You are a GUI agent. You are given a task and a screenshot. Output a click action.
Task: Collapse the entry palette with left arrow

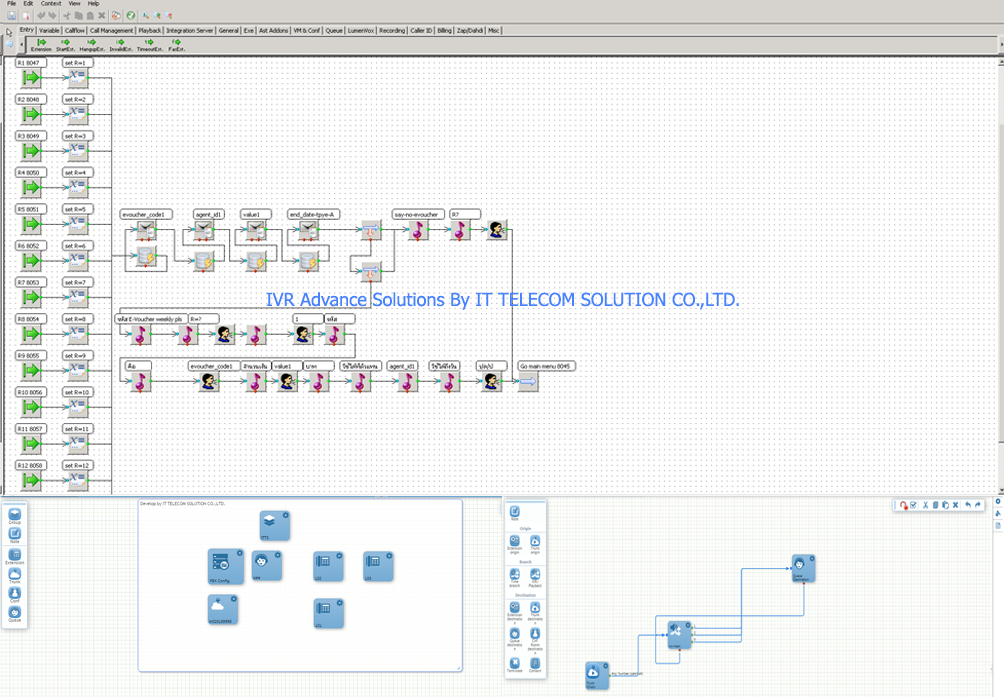(x=21, y=45)
